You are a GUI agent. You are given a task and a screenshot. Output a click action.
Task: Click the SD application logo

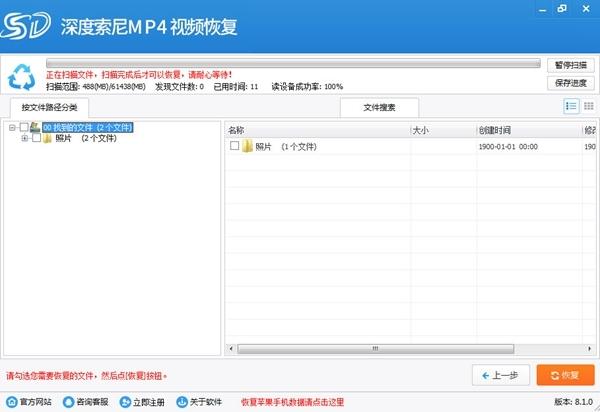[26, 25]
